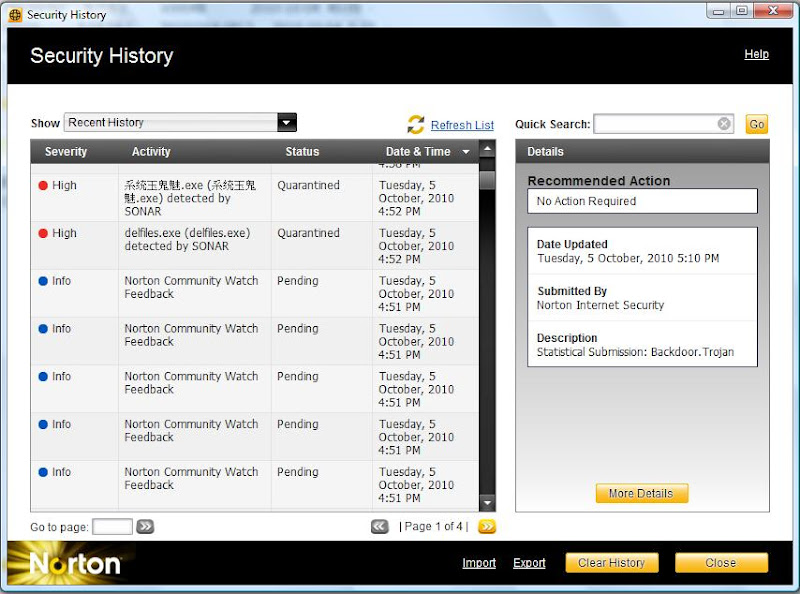Close the Security History window via the Close button
800x594 pixels.
coord(721,563)
